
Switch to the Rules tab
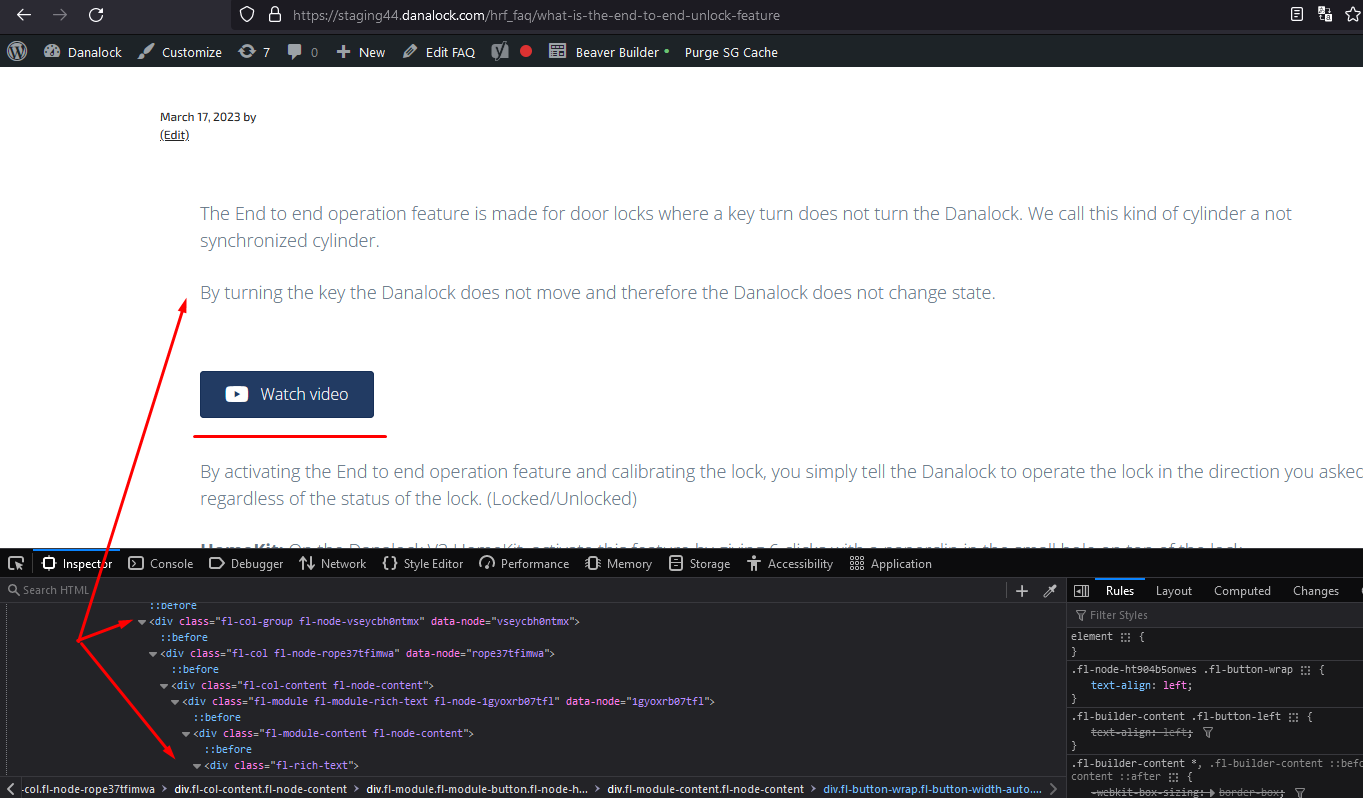coord(1120,591)
